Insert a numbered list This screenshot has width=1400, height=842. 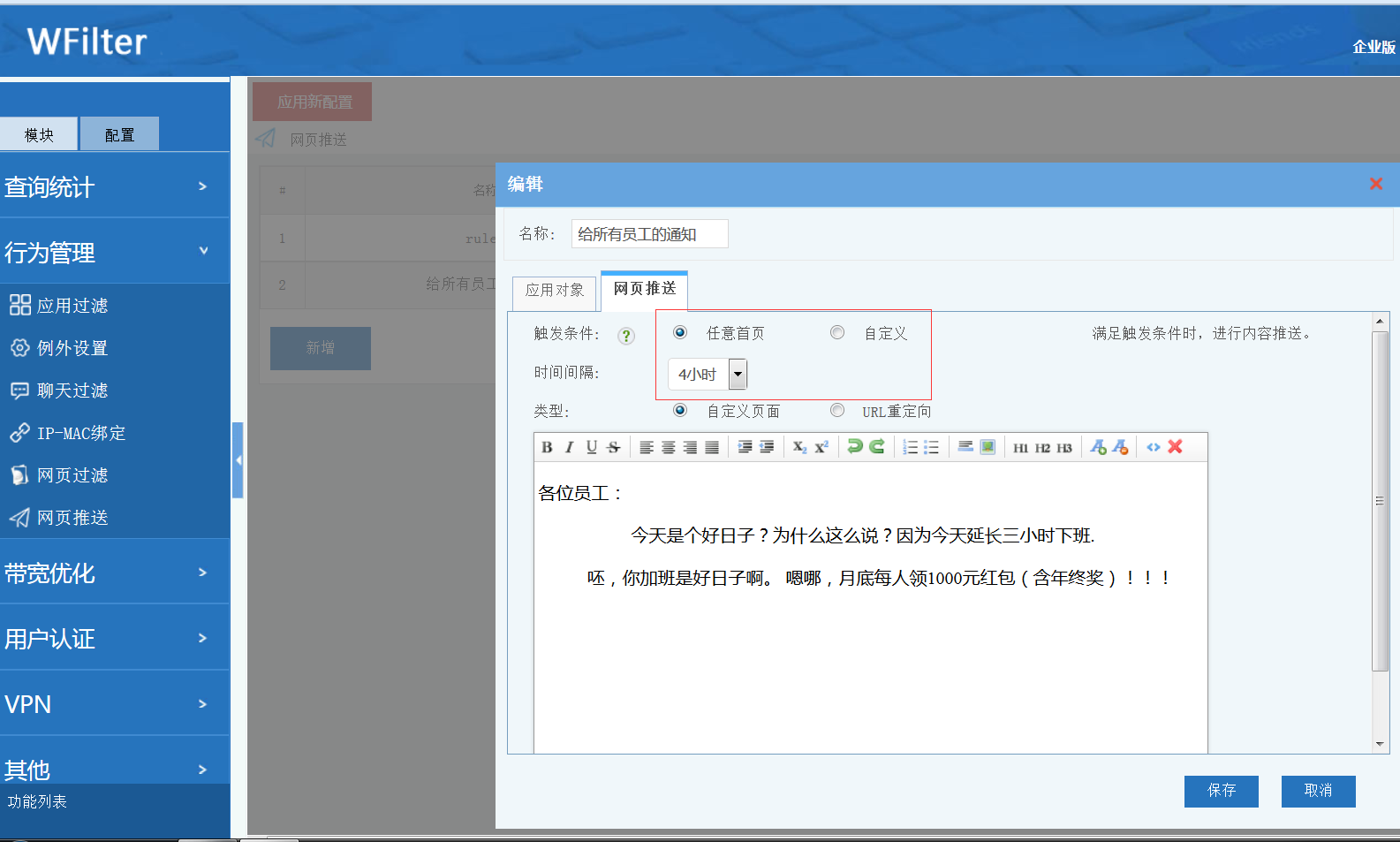[x=910, y=447]
